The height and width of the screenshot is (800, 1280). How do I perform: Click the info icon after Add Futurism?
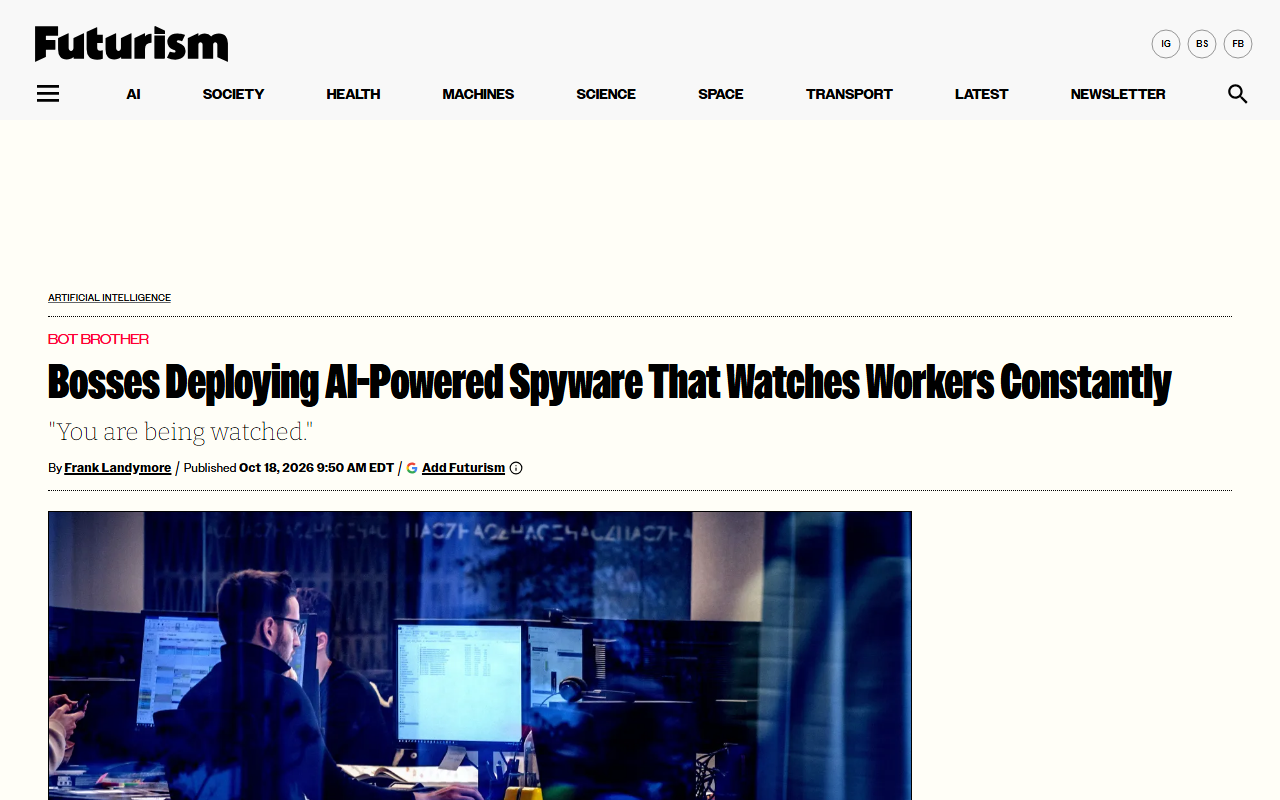(x=516, y=468)
